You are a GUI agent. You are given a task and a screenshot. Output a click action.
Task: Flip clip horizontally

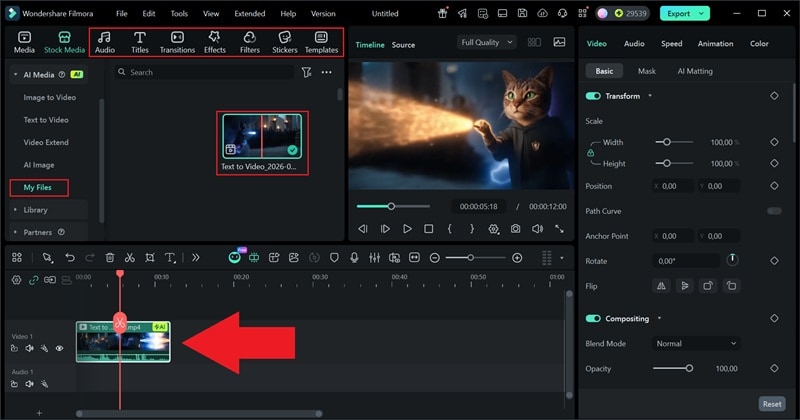click(661, 286)
